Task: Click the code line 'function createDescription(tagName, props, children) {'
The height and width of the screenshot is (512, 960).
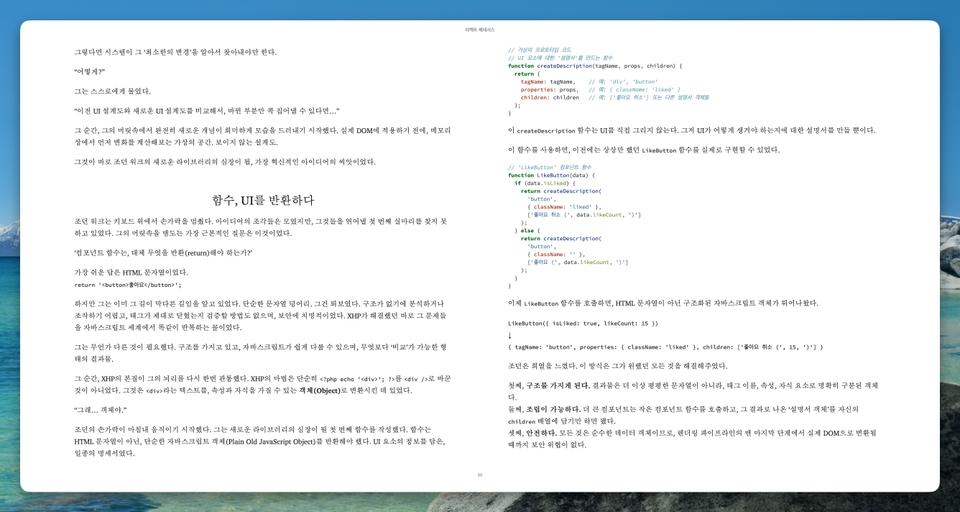Action: [594, 66]
